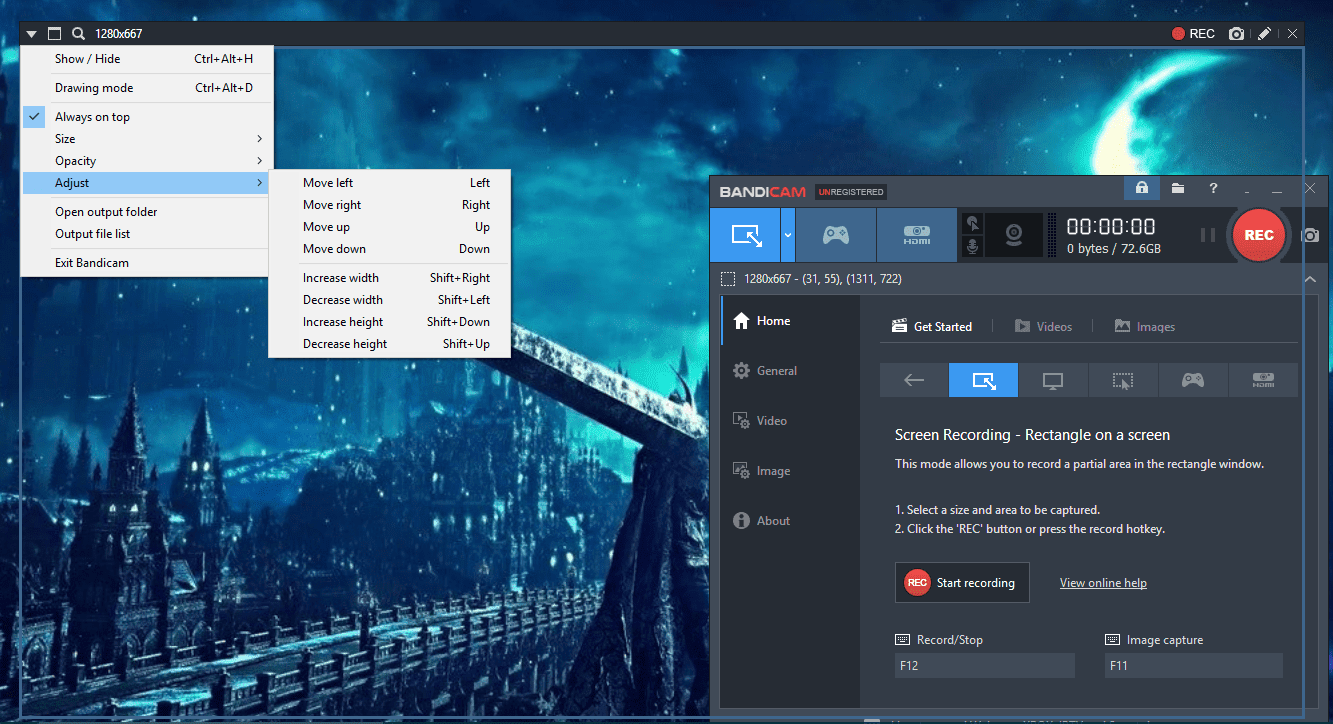The image size is (1333, 724).
Task: Click the magnifier icon in rectangle toolbar
Action: (78, 34)
